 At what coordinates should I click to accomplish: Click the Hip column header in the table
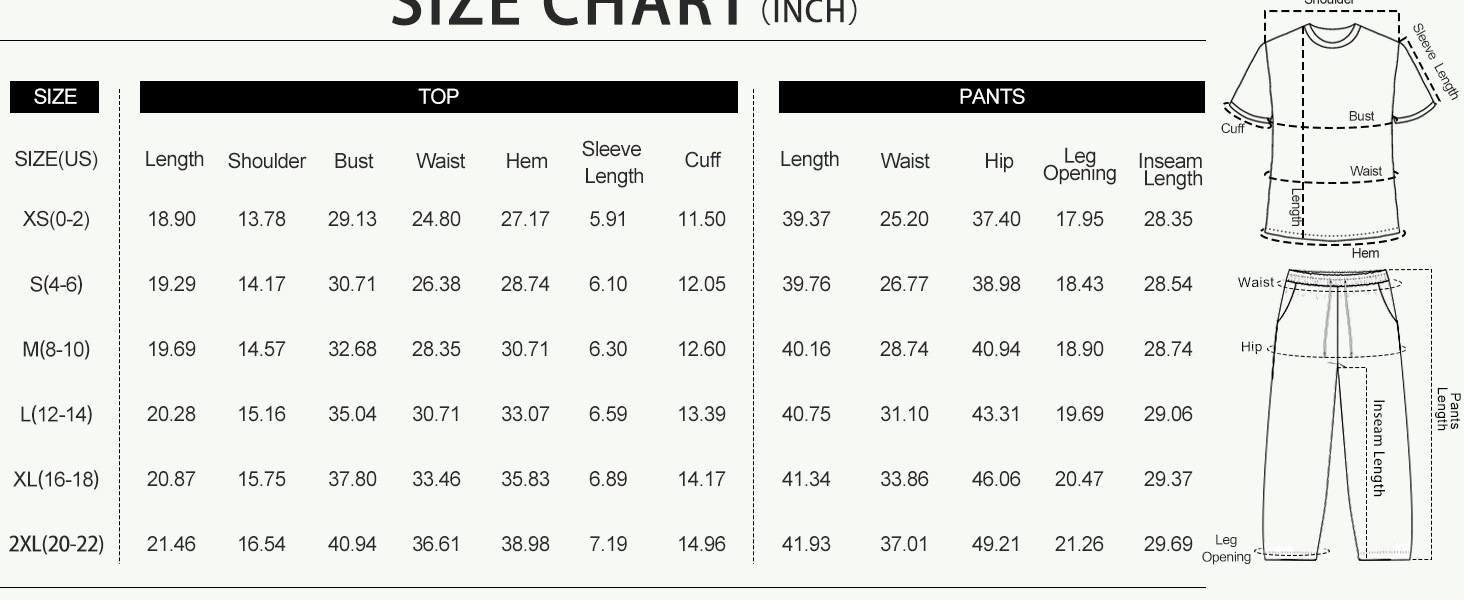tap(998, 161)
